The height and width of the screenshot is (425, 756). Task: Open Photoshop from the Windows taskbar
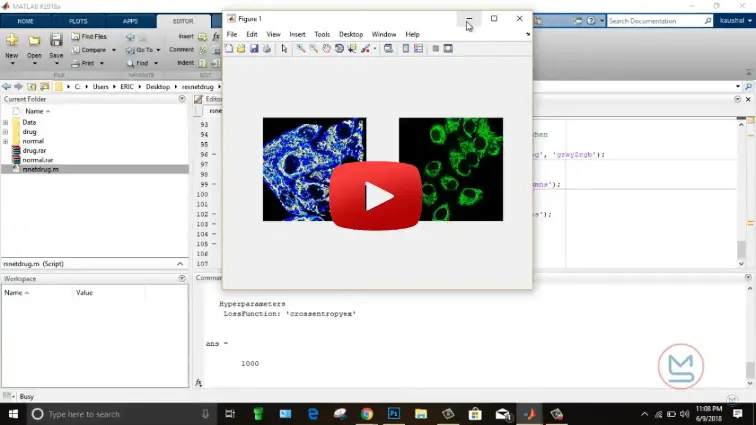tap(394, 414)
